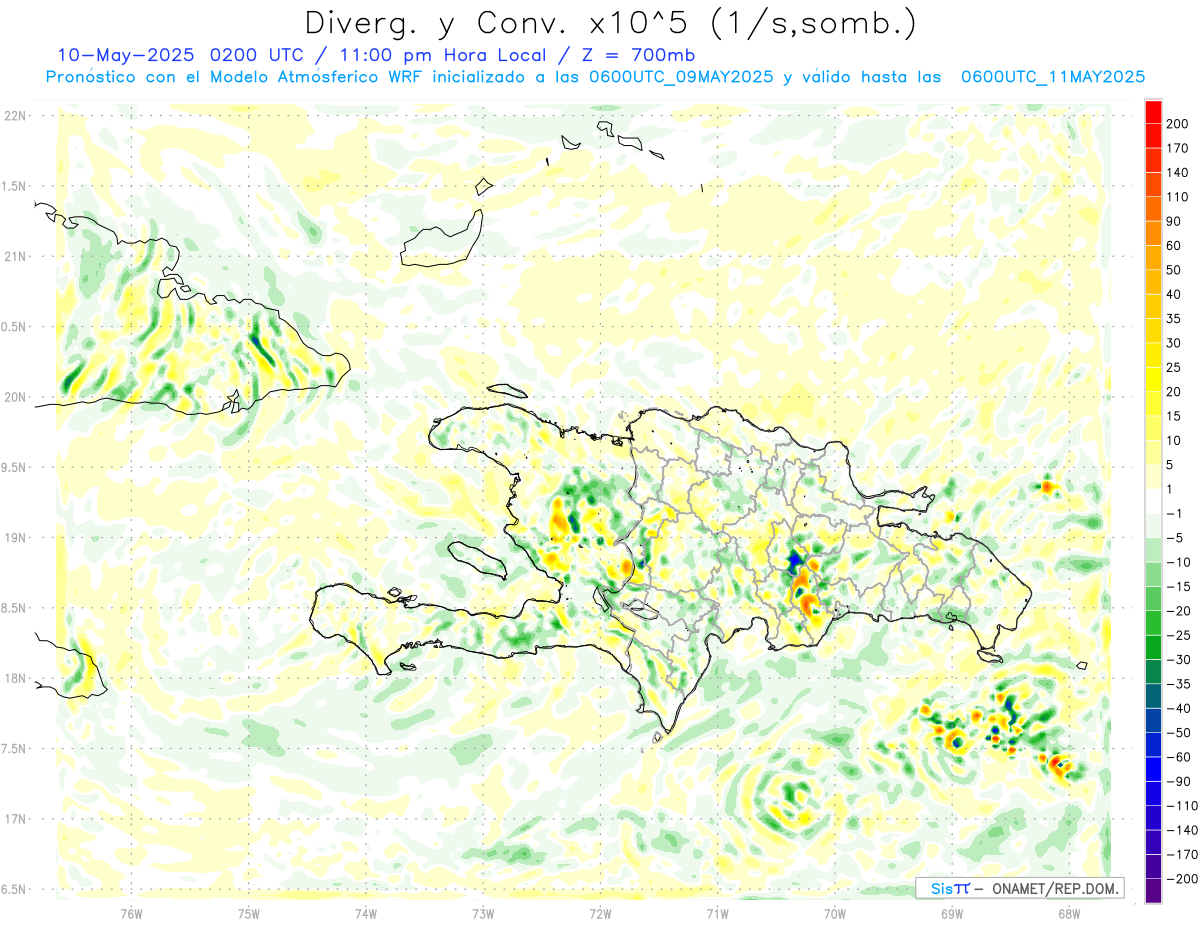Click the '-30' colorbar label
The width and height of the screenshot is (1200, 927).
[x=1178, y=659]
